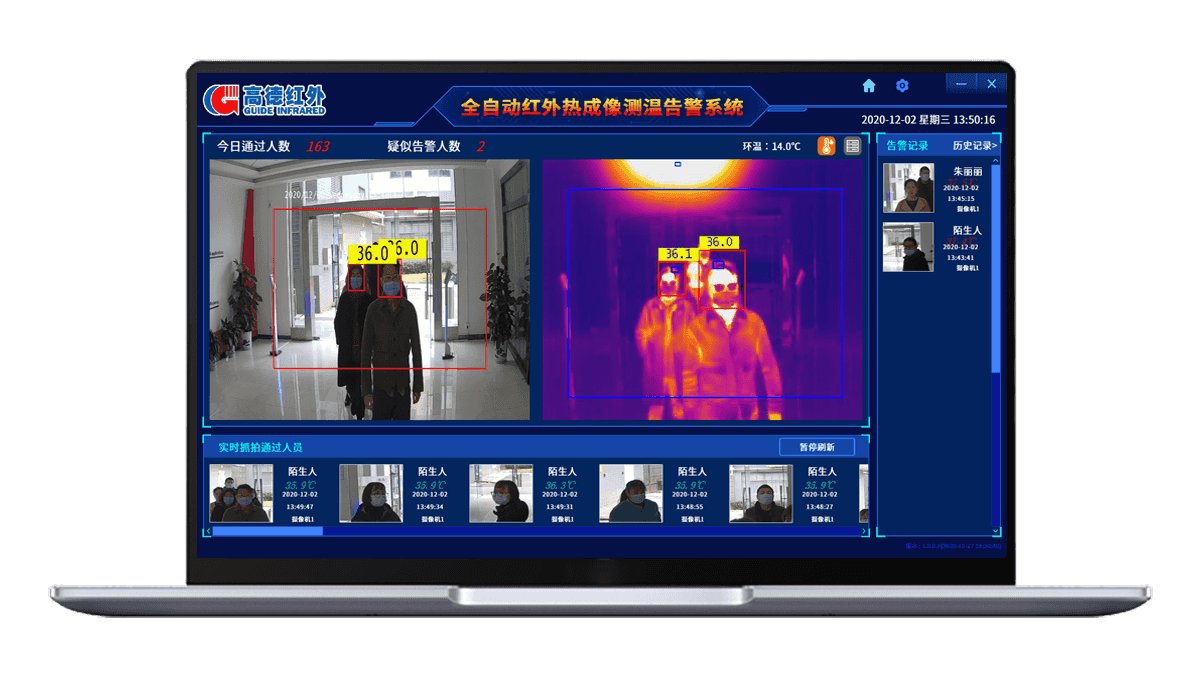Open 历史记录> history records
The image size is (1200, 688).
click(x=974, y=146)
